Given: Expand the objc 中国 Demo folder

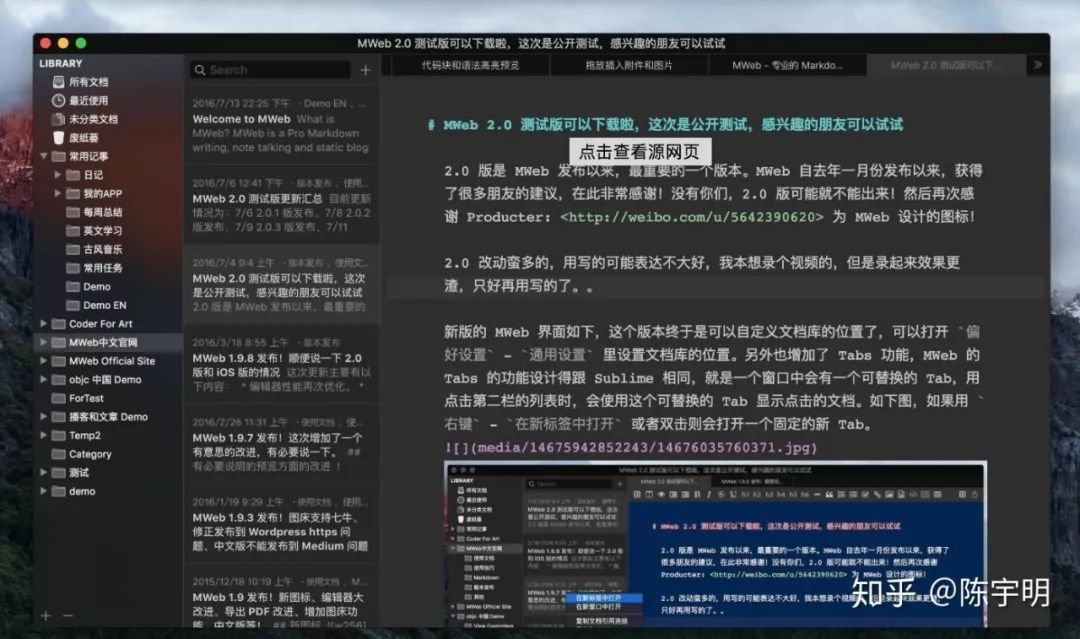Looking at the screenshot, I should click(44, 379).
